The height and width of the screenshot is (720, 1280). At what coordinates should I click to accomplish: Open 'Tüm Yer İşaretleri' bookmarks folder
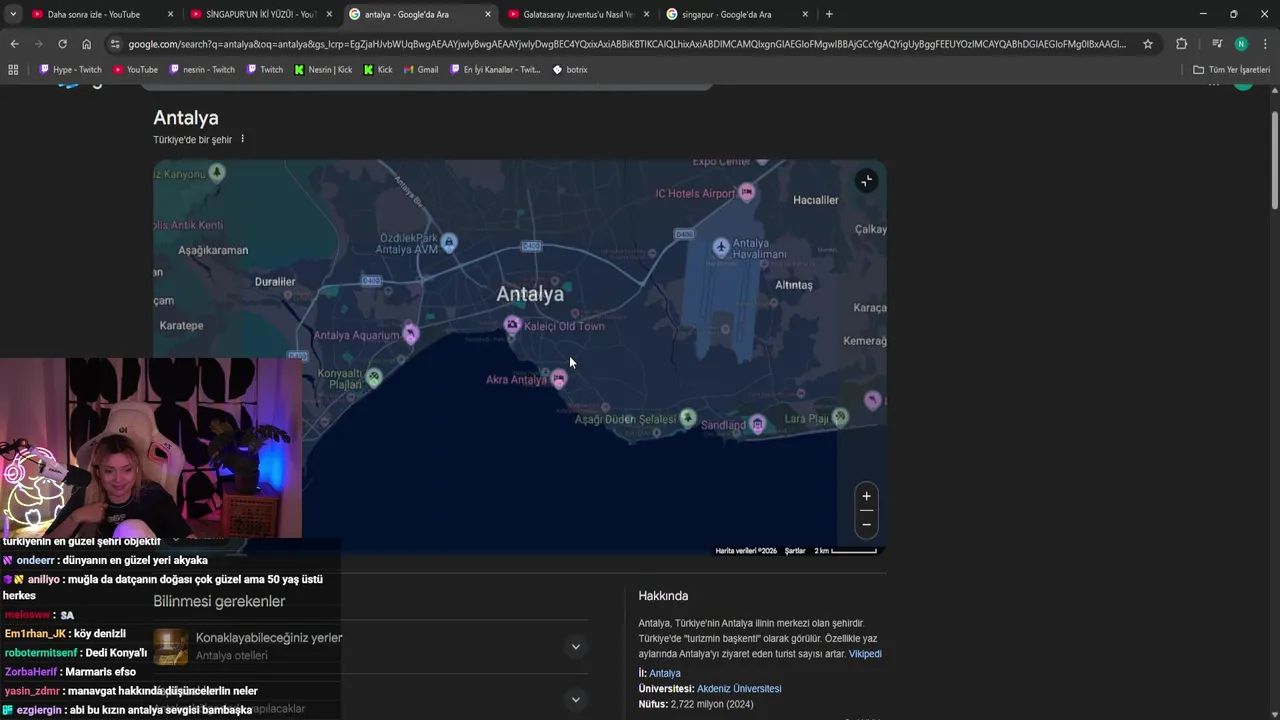point(1231,70)
